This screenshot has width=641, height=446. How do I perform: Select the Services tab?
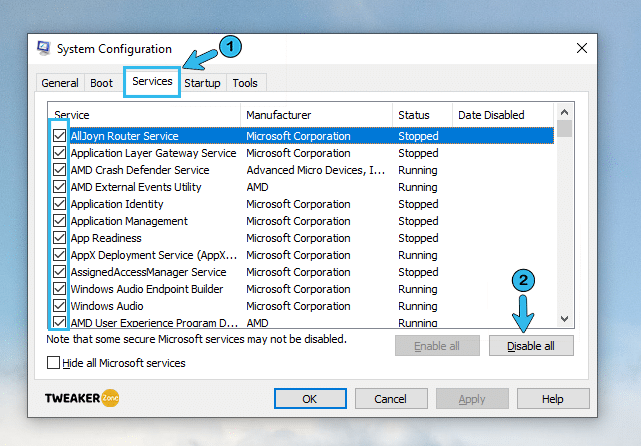coord(152,81)
